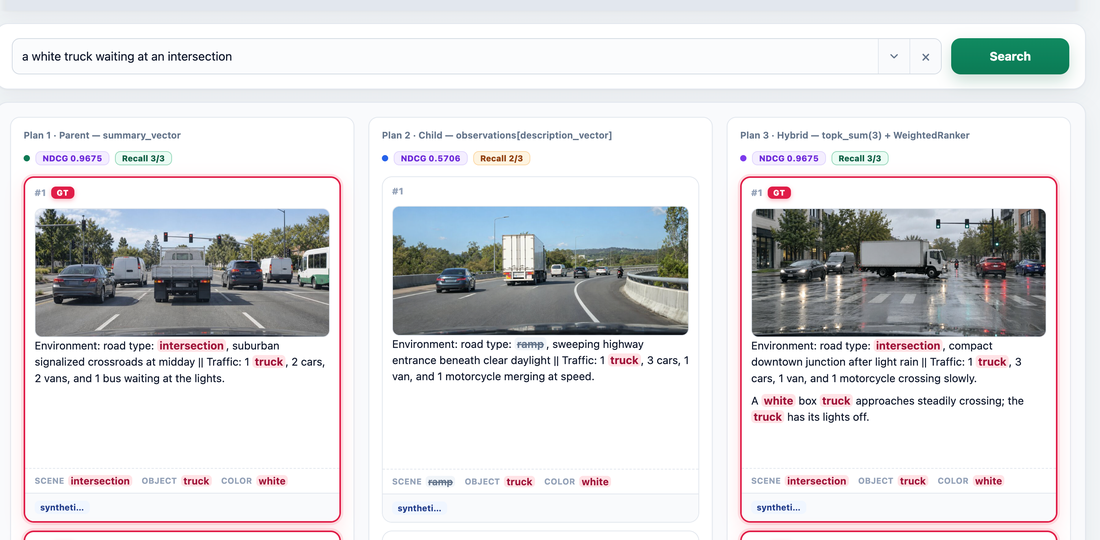Click Plan 1 COLOR white tag

coord(271,481)
